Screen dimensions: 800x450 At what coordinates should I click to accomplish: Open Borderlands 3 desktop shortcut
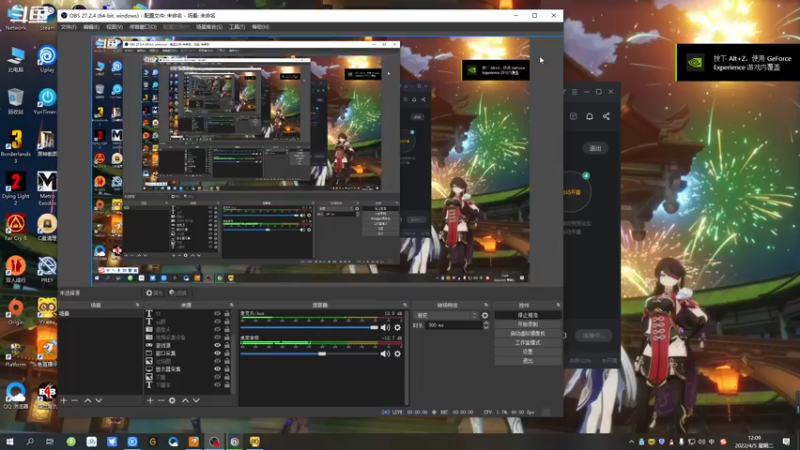coord(16,146)
